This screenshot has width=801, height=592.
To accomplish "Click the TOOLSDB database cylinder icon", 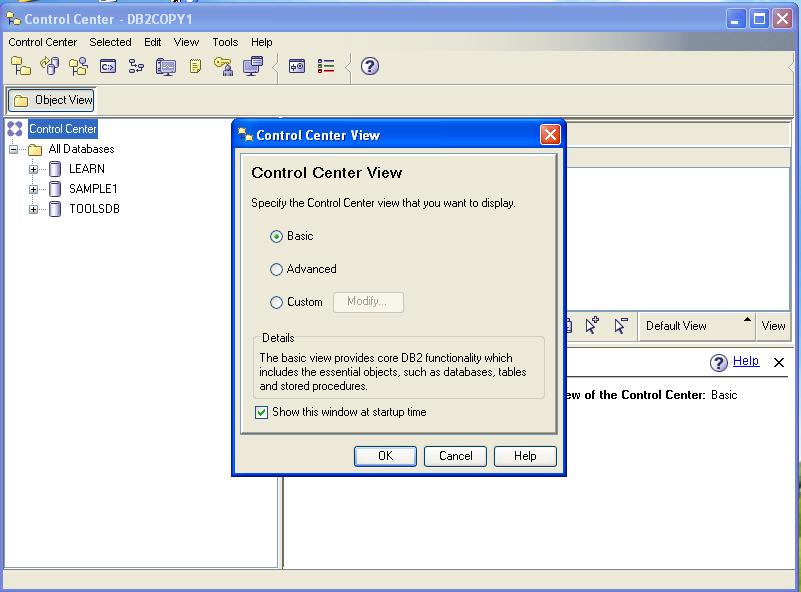I will 55,209.
